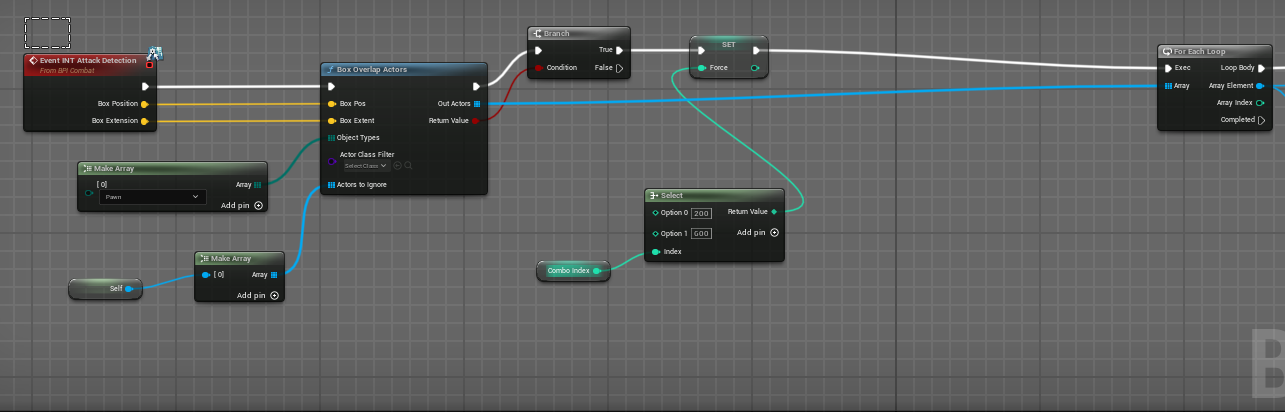This screenshot has width=1285, height=412.
Task: Click Add pin on the Self Make Array node
Action: 258,296
